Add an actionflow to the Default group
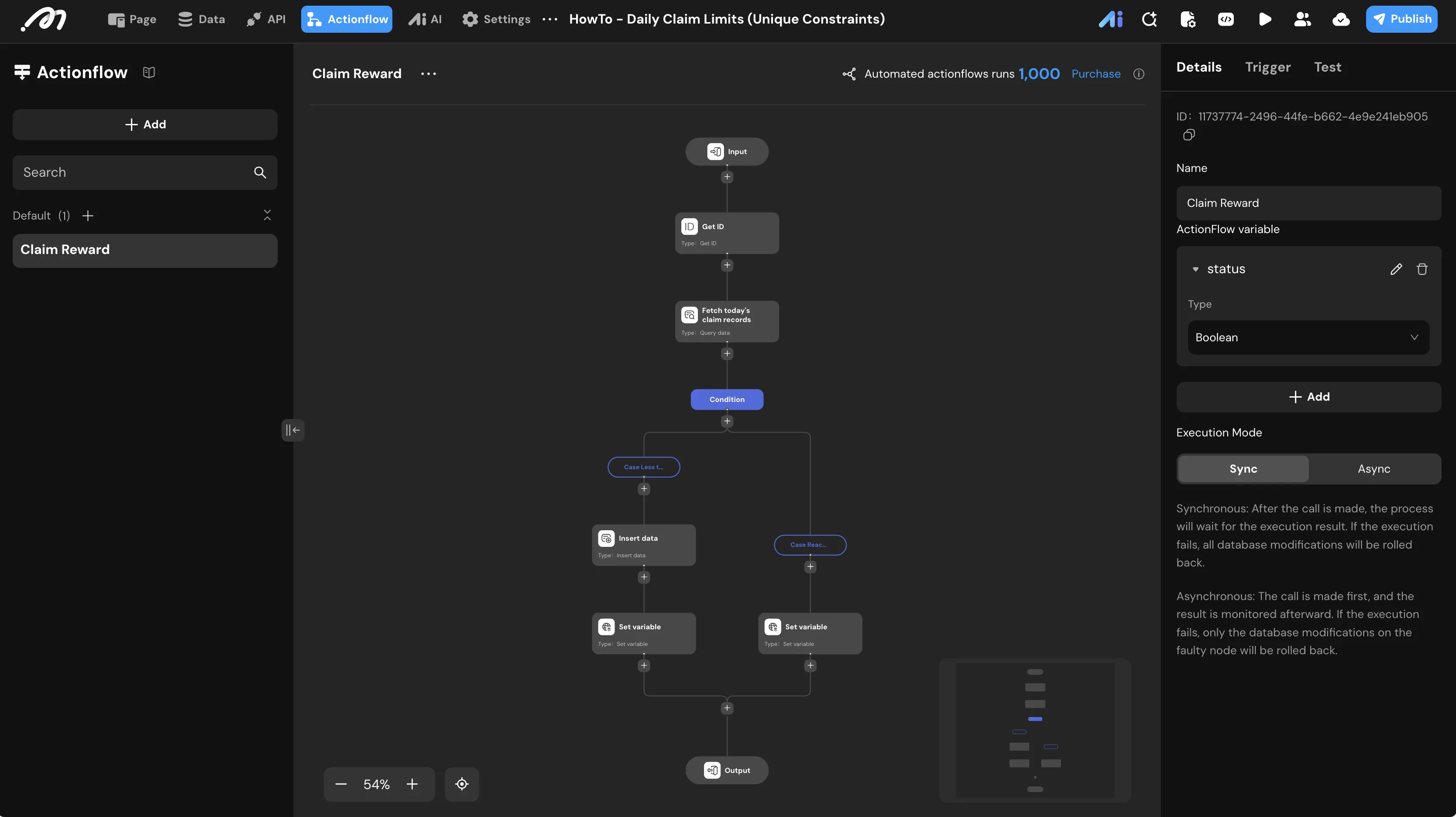Viewport: 1456px width, 817px height. [x=88, y=216]
